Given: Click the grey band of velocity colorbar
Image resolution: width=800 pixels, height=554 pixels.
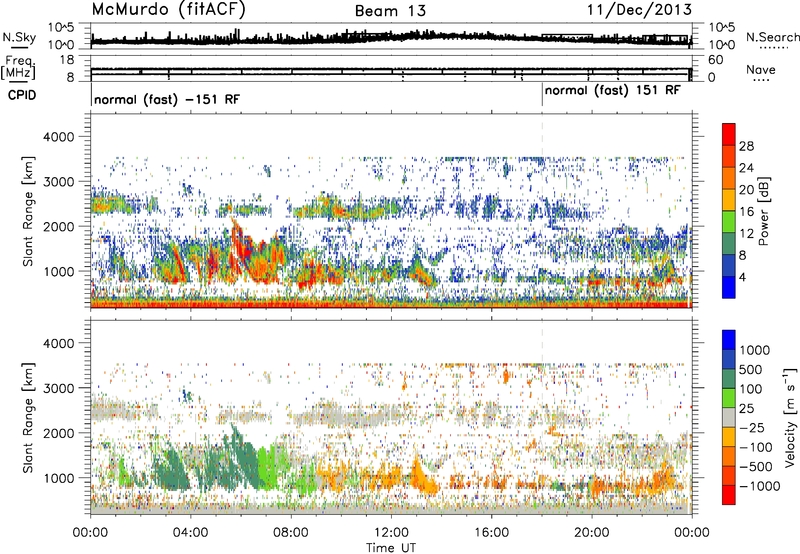Looking at the screenshot, I should (x=729, y=417).
